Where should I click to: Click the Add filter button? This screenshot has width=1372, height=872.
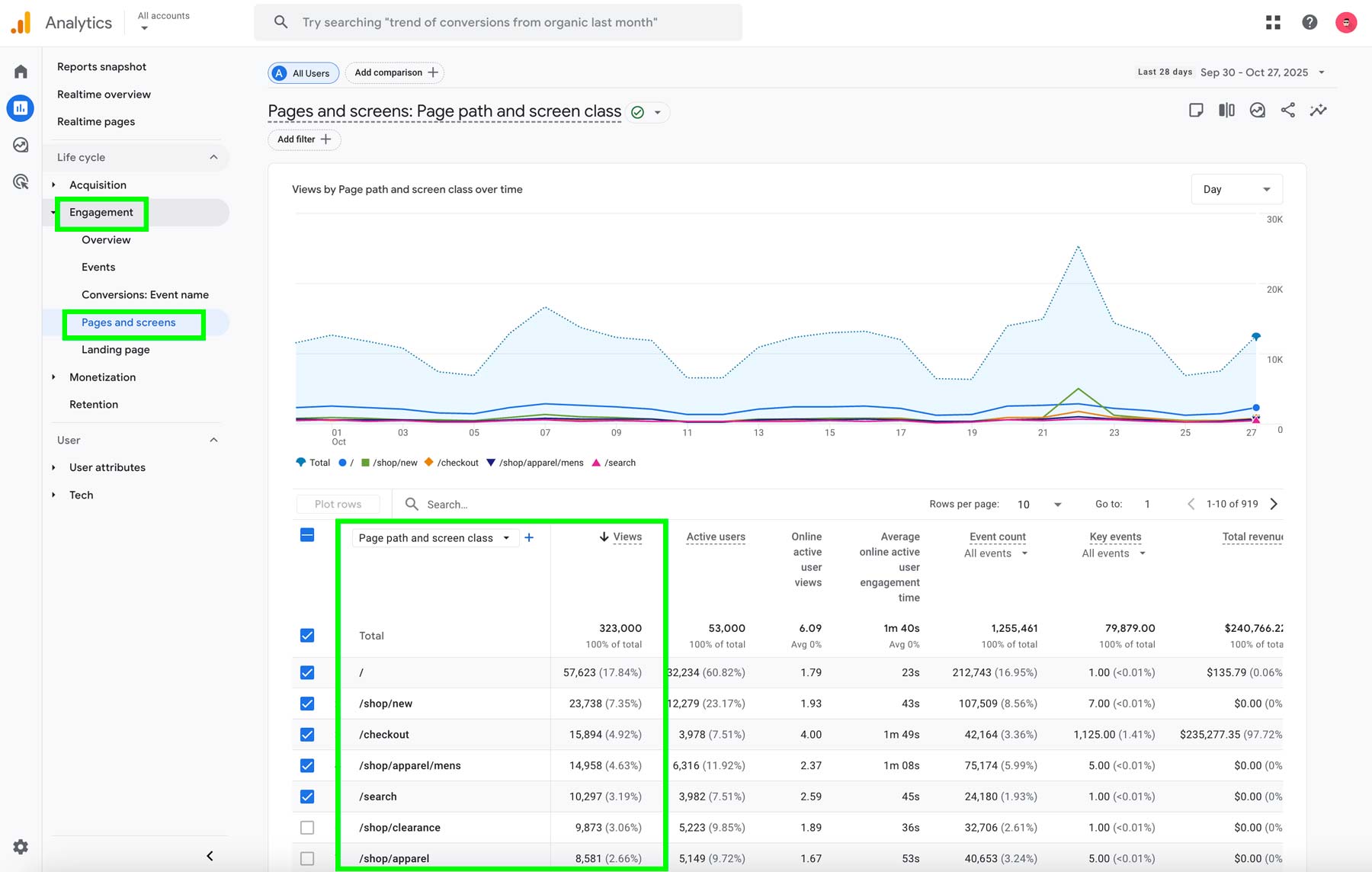303,139
